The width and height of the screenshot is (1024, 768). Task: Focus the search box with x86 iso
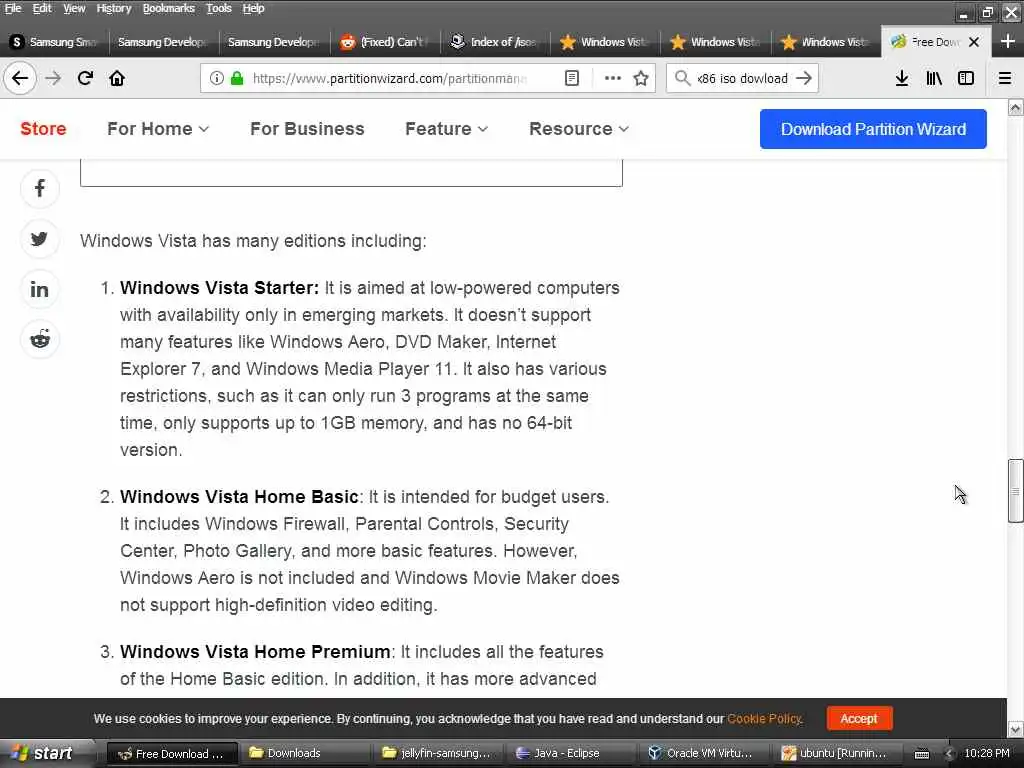(742, 78)
